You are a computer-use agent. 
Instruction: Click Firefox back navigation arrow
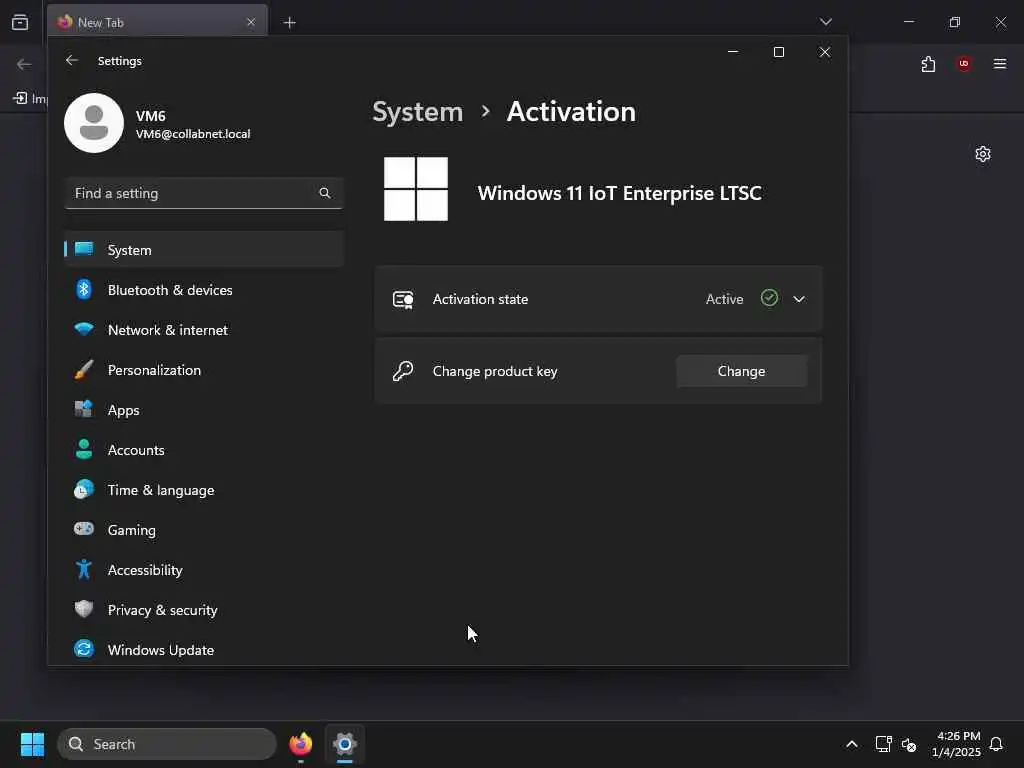click(x=24, y=64)
